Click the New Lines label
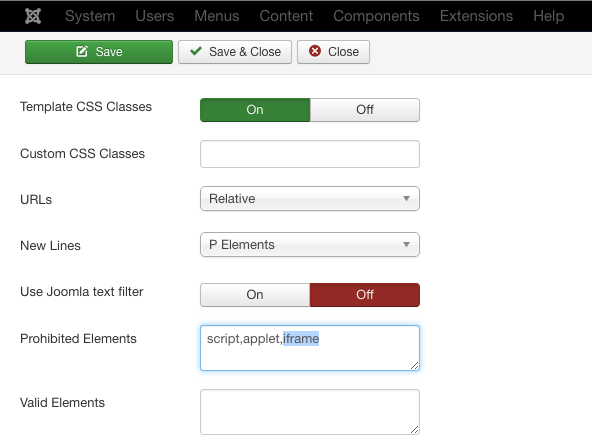Screen dimensions: 592x442 51,246
